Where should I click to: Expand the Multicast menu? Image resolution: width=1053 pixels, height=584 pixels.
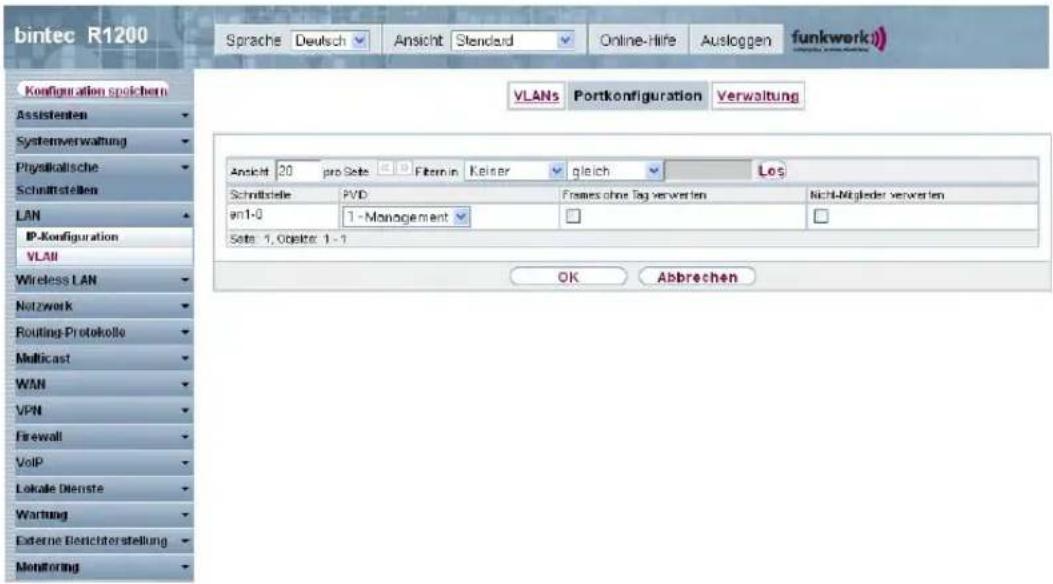pyautogui.click(x=99, y=358)
